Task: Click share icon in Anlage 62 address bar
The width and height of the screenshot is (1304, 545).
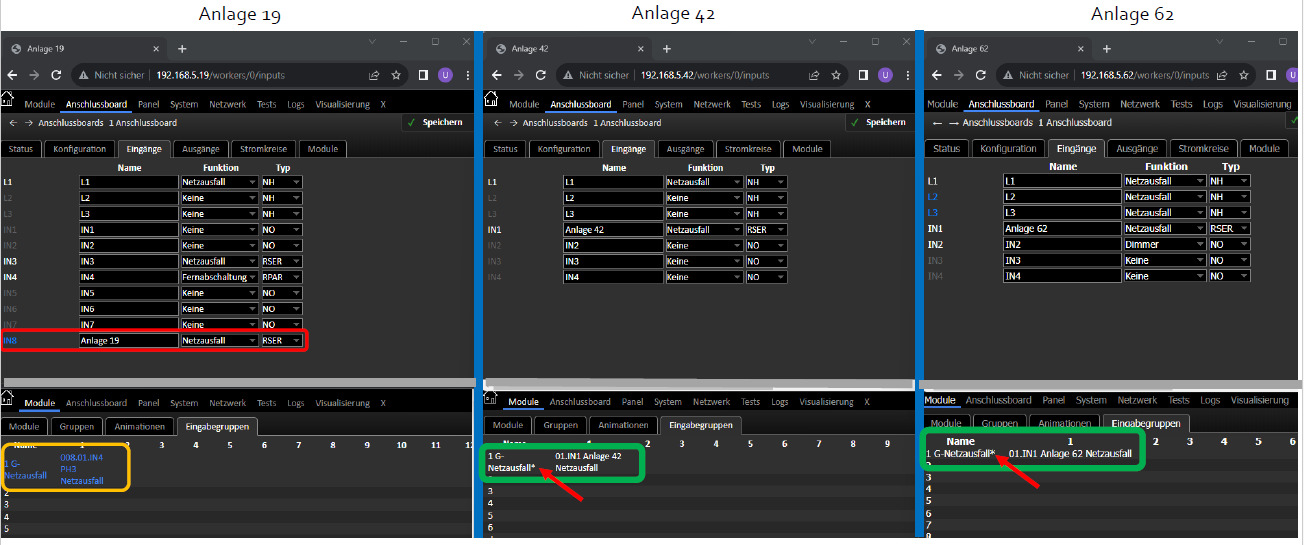Action: pos(1223,75)
